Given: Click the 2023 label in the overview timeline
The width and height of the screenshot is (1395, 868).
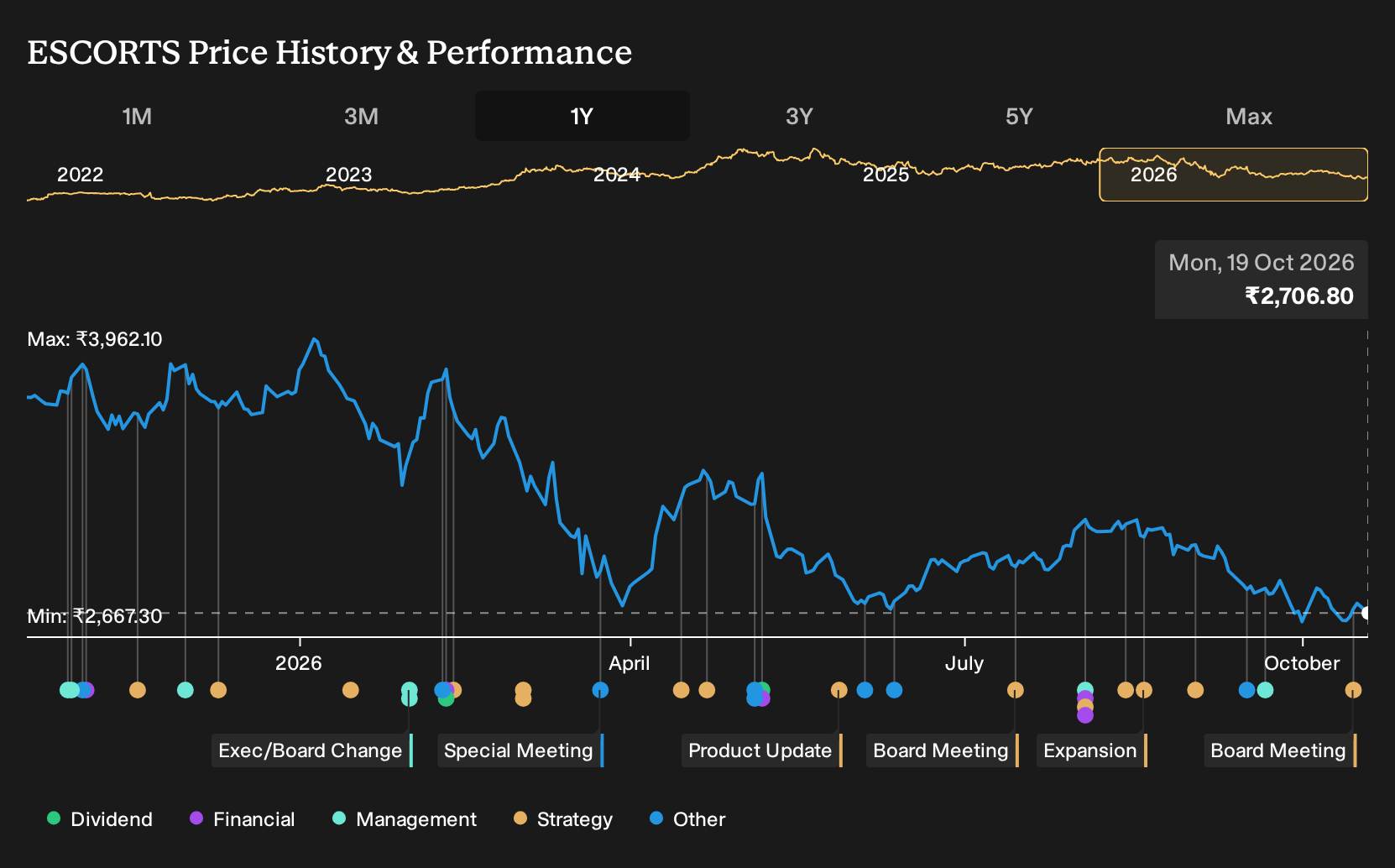Looking at the screenshot, I should coord(348,175).
